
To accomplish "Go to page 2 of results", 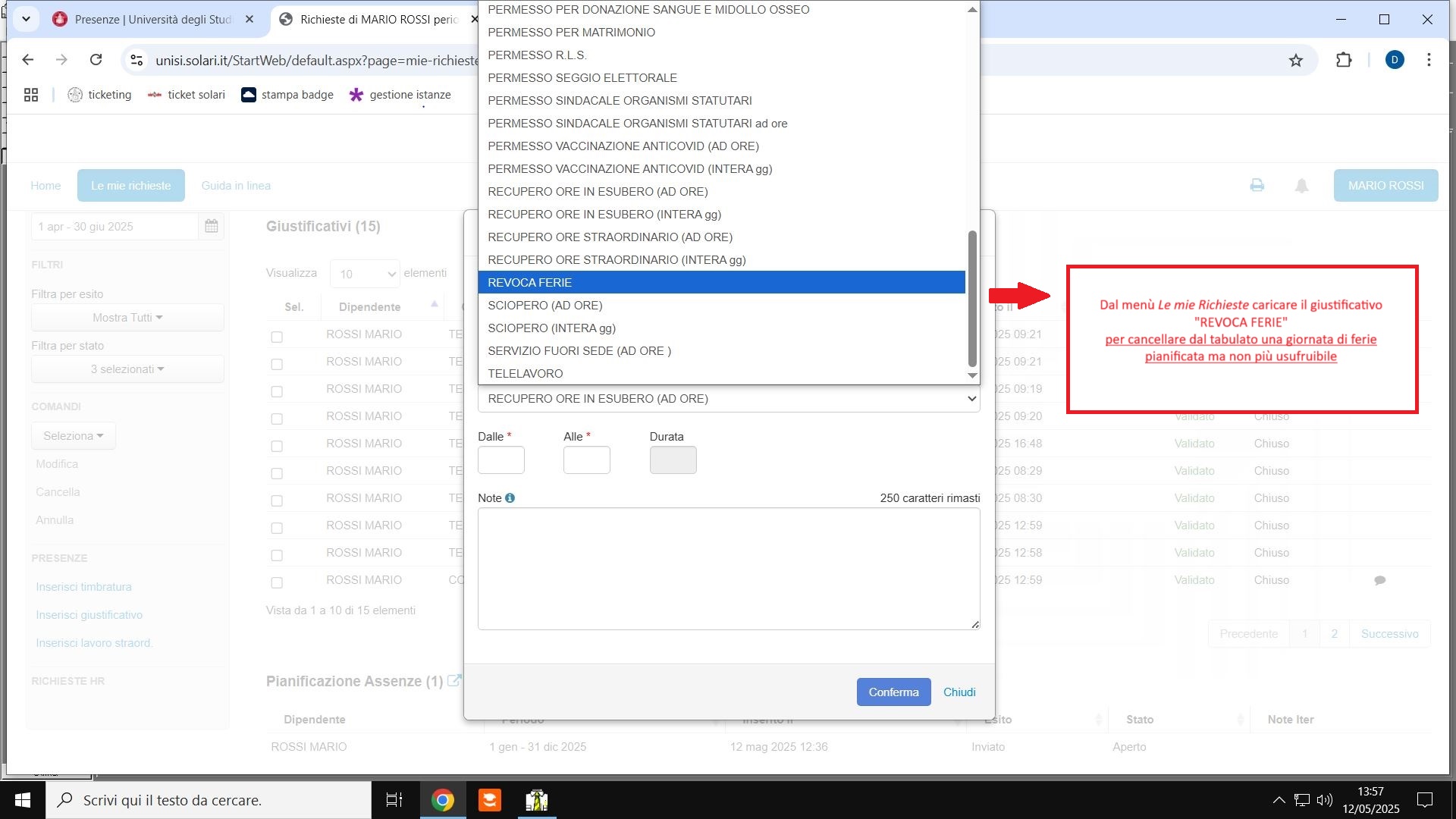I will (1334, 633).
